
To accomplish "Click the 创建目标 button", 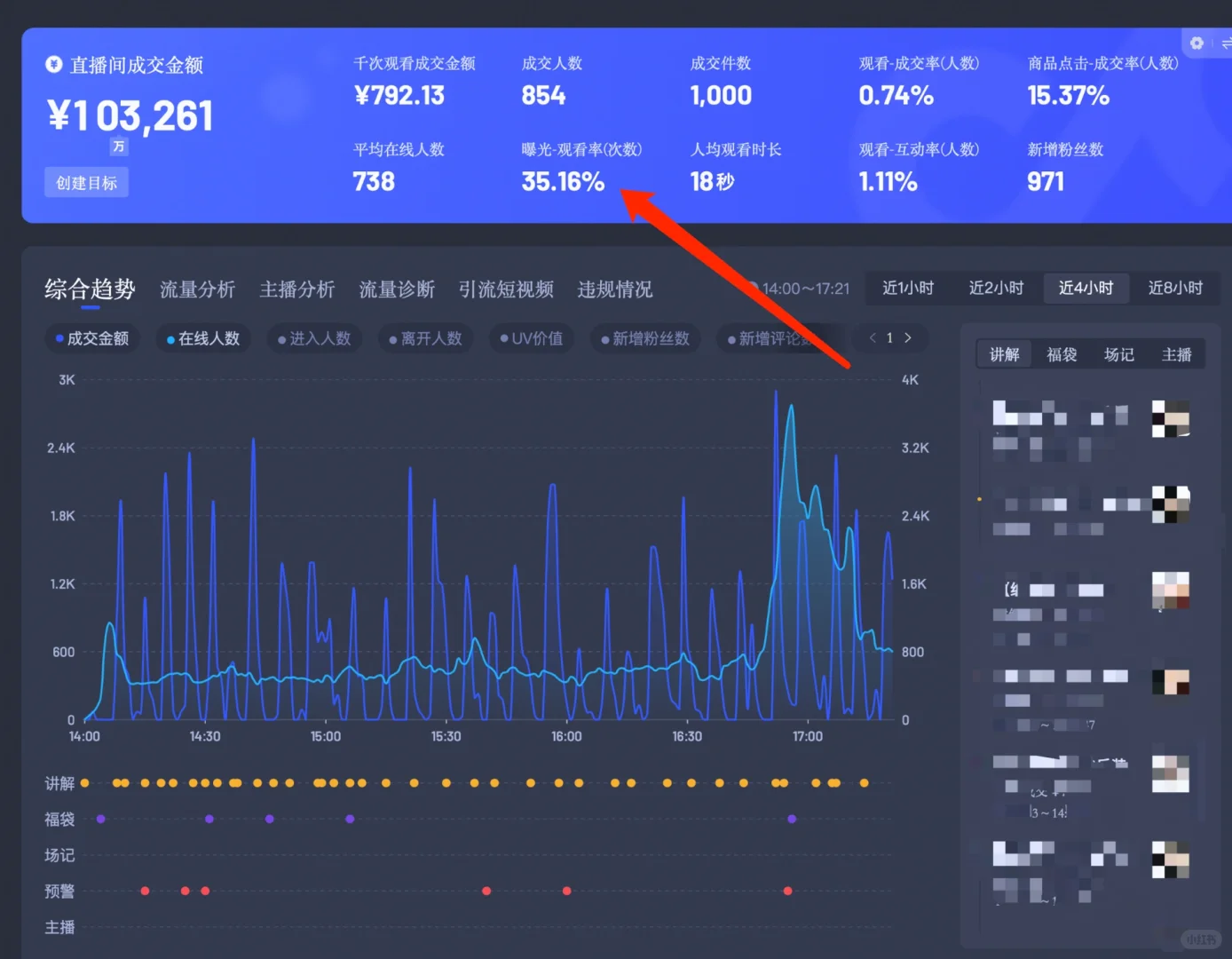I will click(x=86, y=182).
